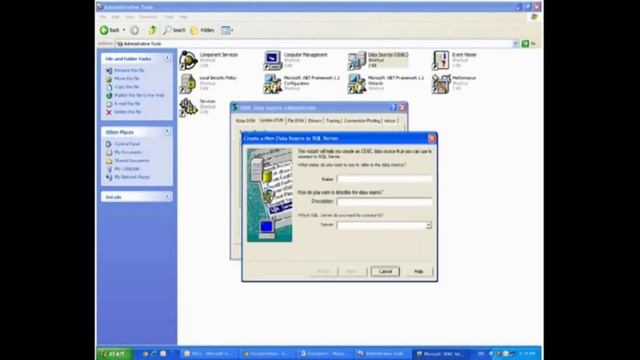The image size is (640, 360).
Task: Expand the Address bar dropdown arrow
Action: pyautogui.click(x=516, y=44)
